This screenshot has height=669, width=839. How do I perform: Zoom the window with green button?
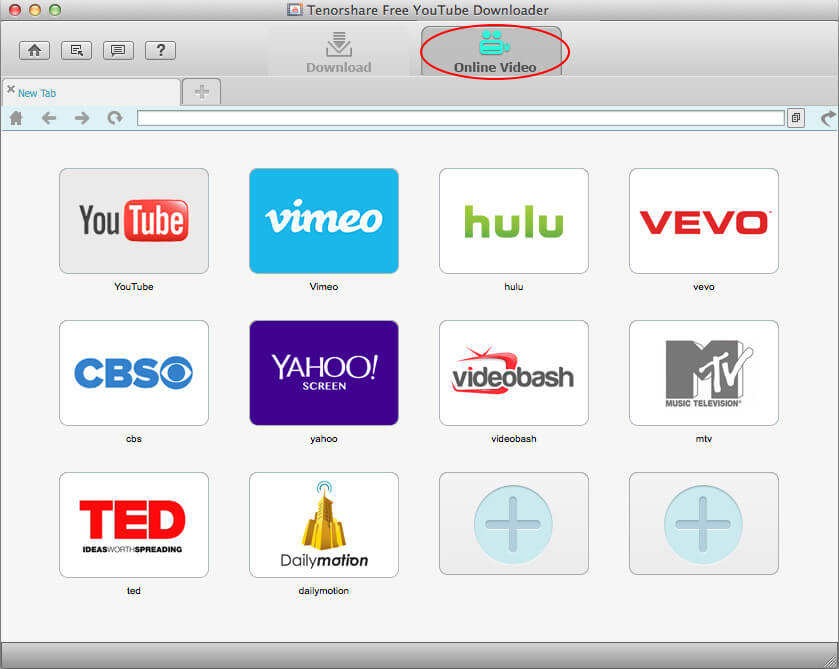pos(55,10)
